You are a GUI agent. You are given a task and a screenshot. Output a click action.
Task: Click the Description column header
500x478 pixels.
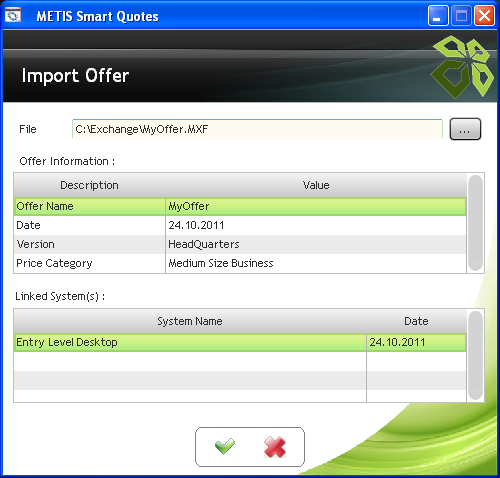[x=89, y=185]
